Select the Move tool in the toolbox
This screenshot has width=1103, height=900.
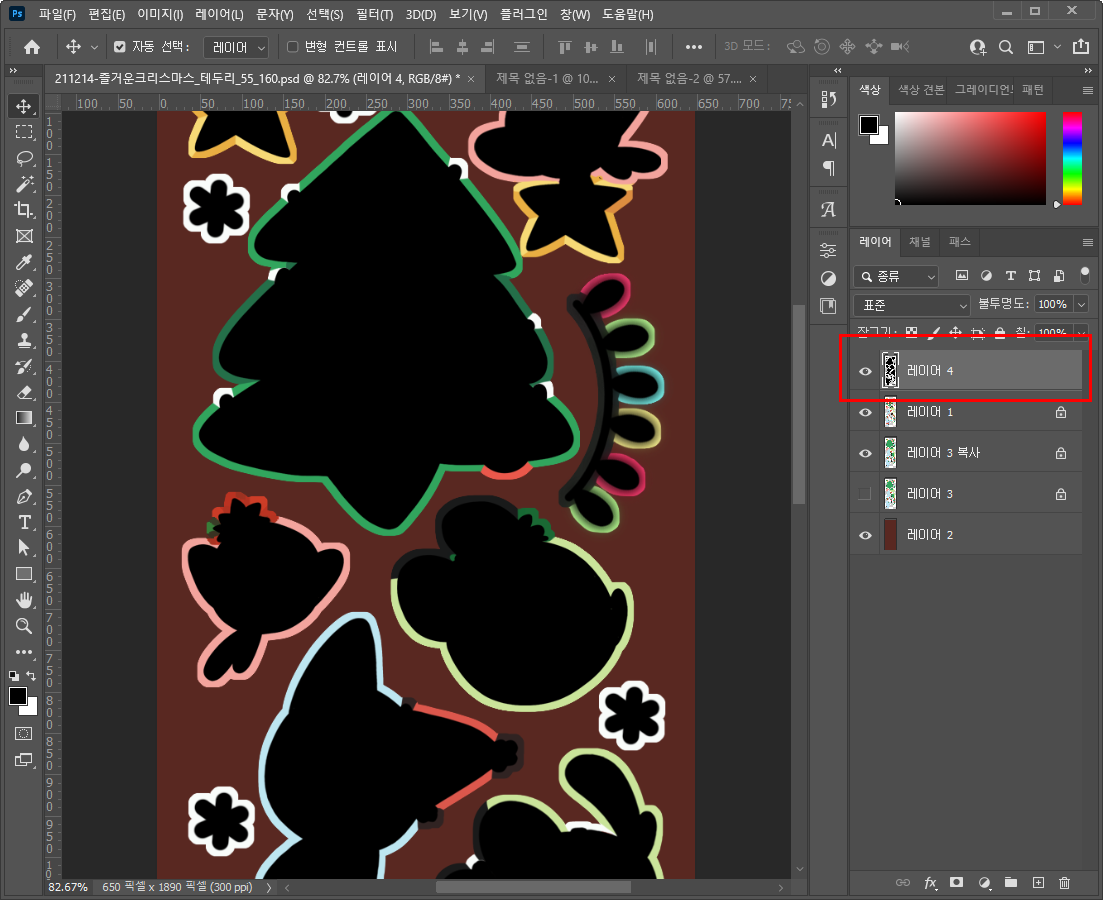tap(24, 106)
